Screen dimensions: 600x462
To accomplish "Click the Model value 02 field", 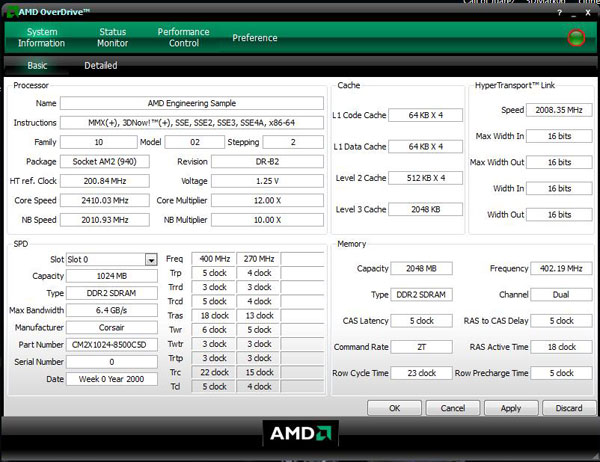I will [x=195, y=142].
